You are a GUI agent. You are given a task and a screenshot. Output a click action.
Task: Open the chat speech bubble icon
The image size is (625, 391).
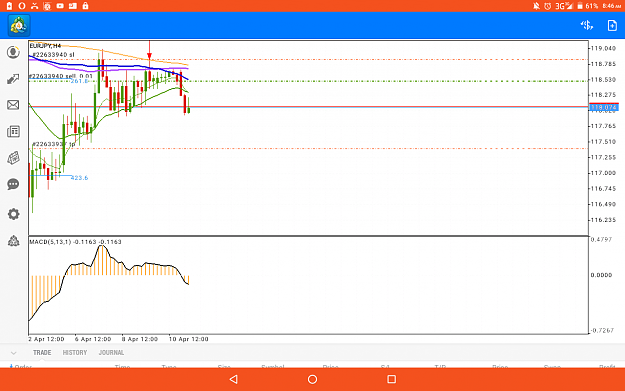click(13, 184)
